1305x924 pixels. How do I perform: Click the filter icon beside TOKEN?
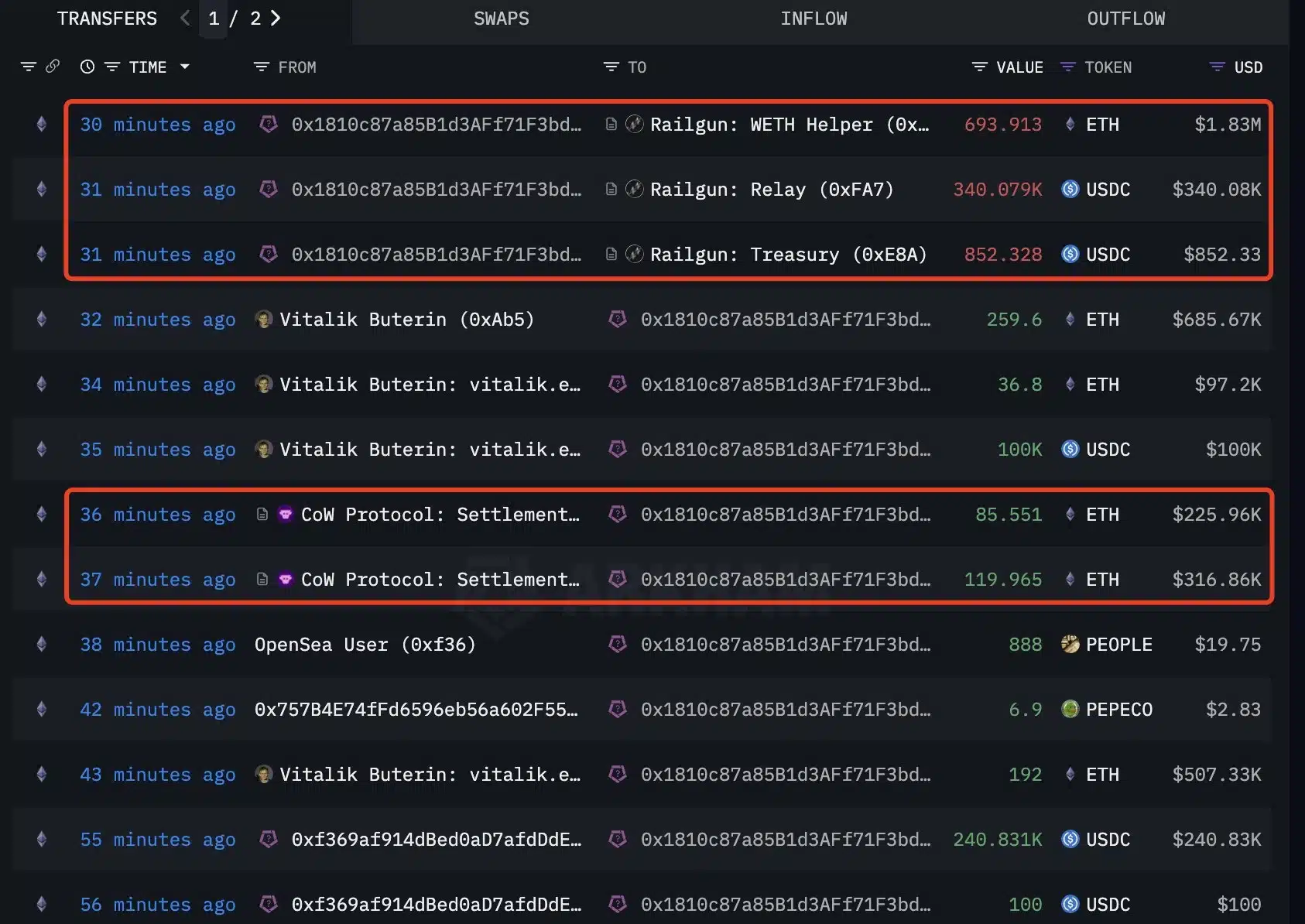(x=1070, y=67)
